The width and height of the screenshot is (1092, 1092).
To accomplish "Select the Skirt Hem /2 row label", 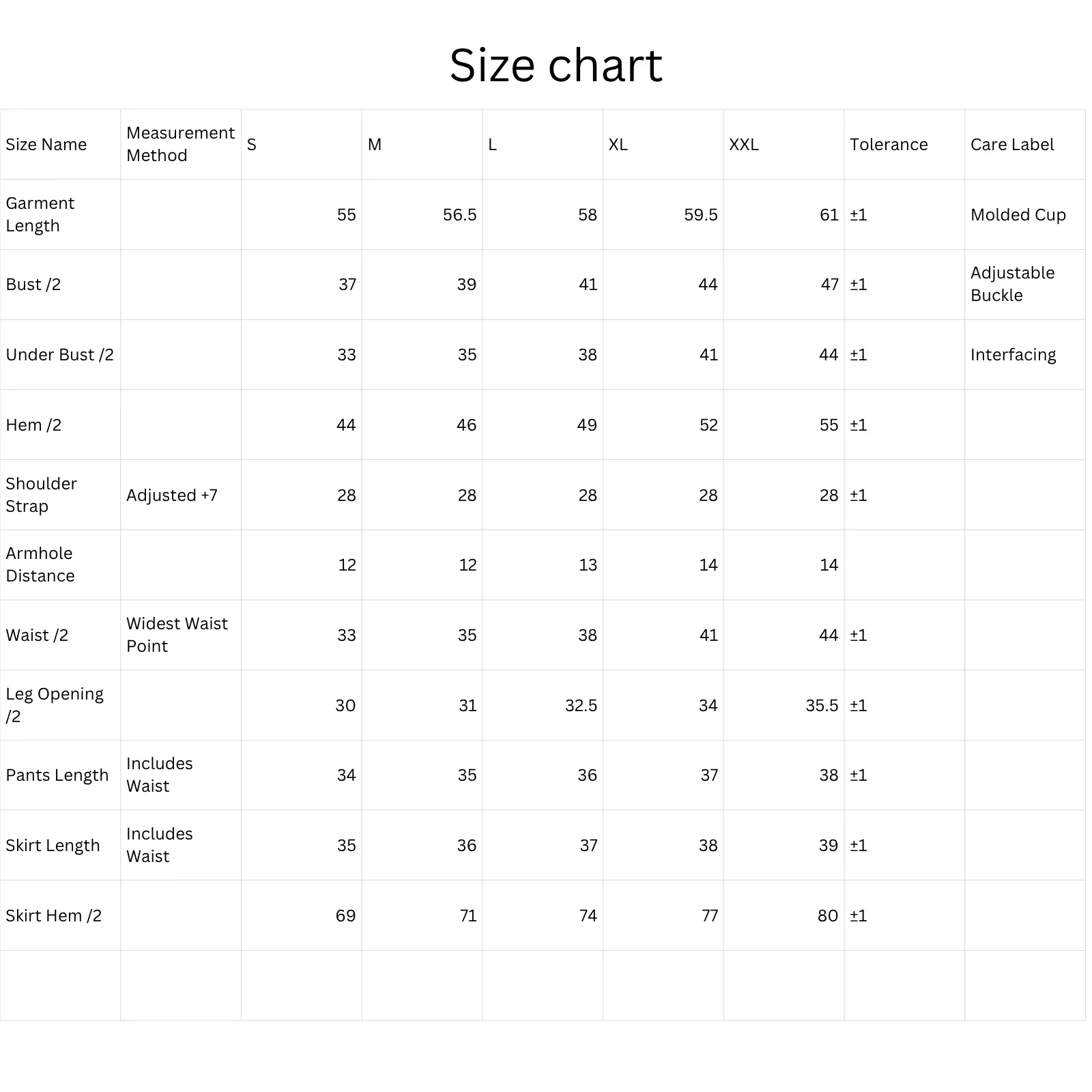I will tap(53, 916).
